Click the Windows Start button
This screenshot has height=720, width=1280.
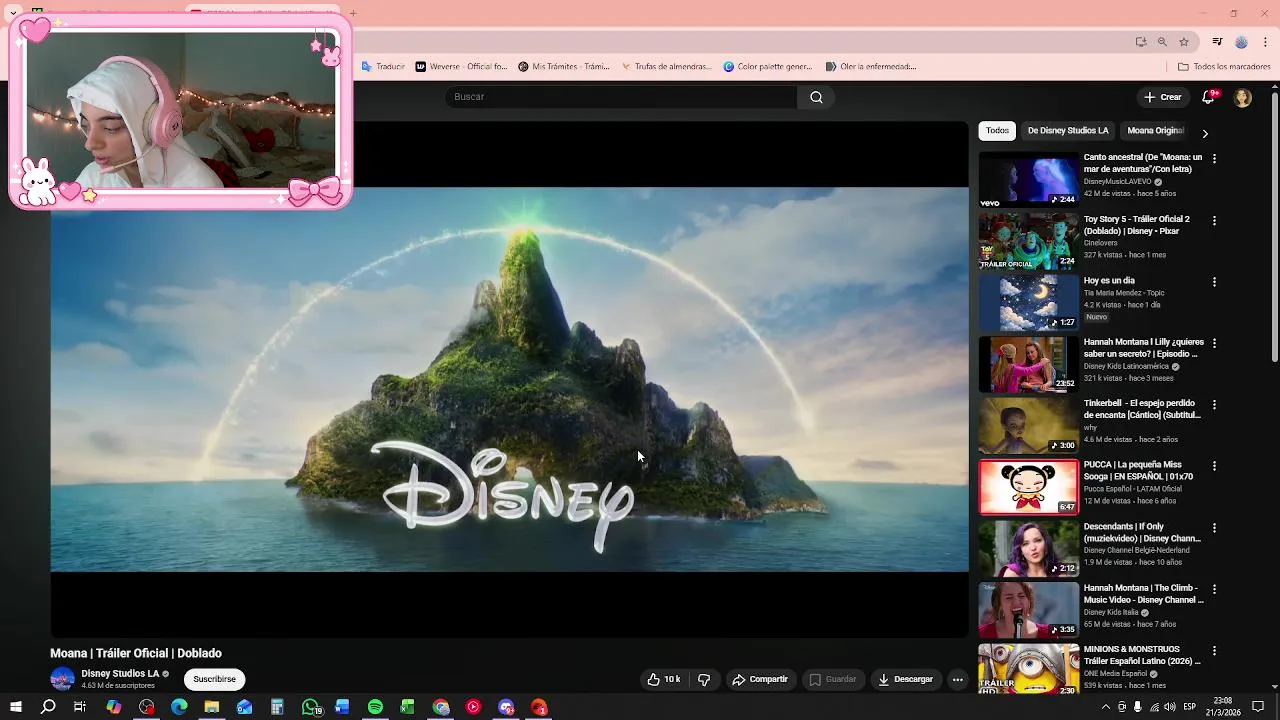15,707
